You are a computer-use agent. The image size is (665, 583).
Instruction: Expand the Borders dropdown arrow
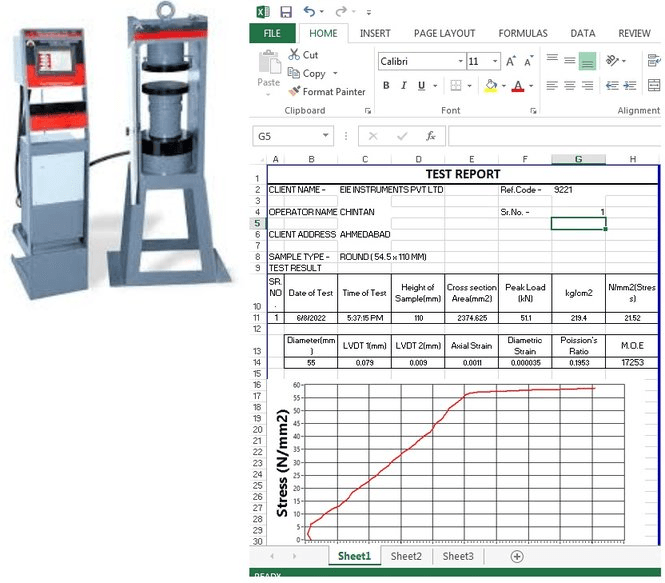point(469,86)
